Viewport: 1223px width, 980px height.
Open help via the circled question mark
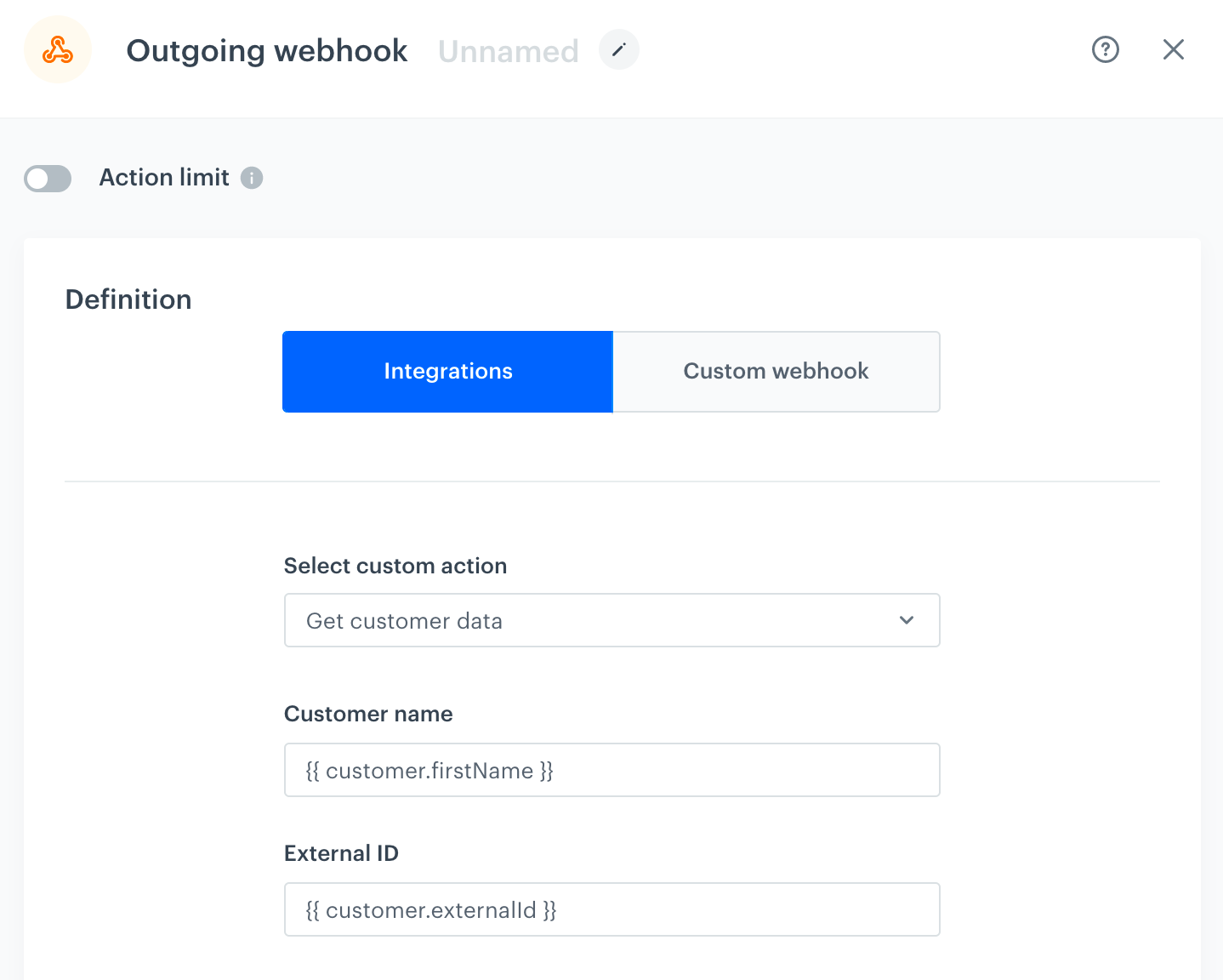click(x=1105, y=49)
